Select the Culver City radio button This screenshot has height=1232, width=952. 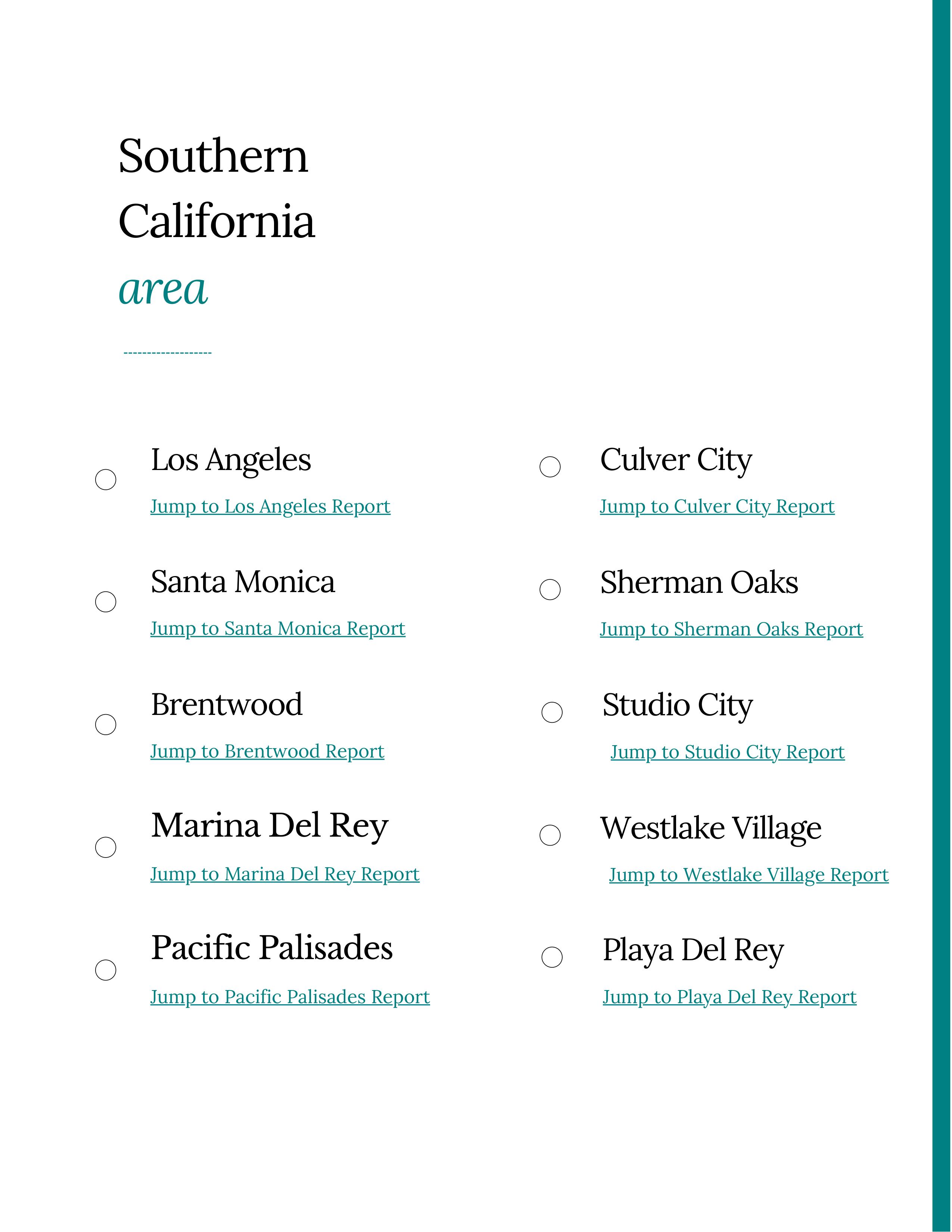550,467
